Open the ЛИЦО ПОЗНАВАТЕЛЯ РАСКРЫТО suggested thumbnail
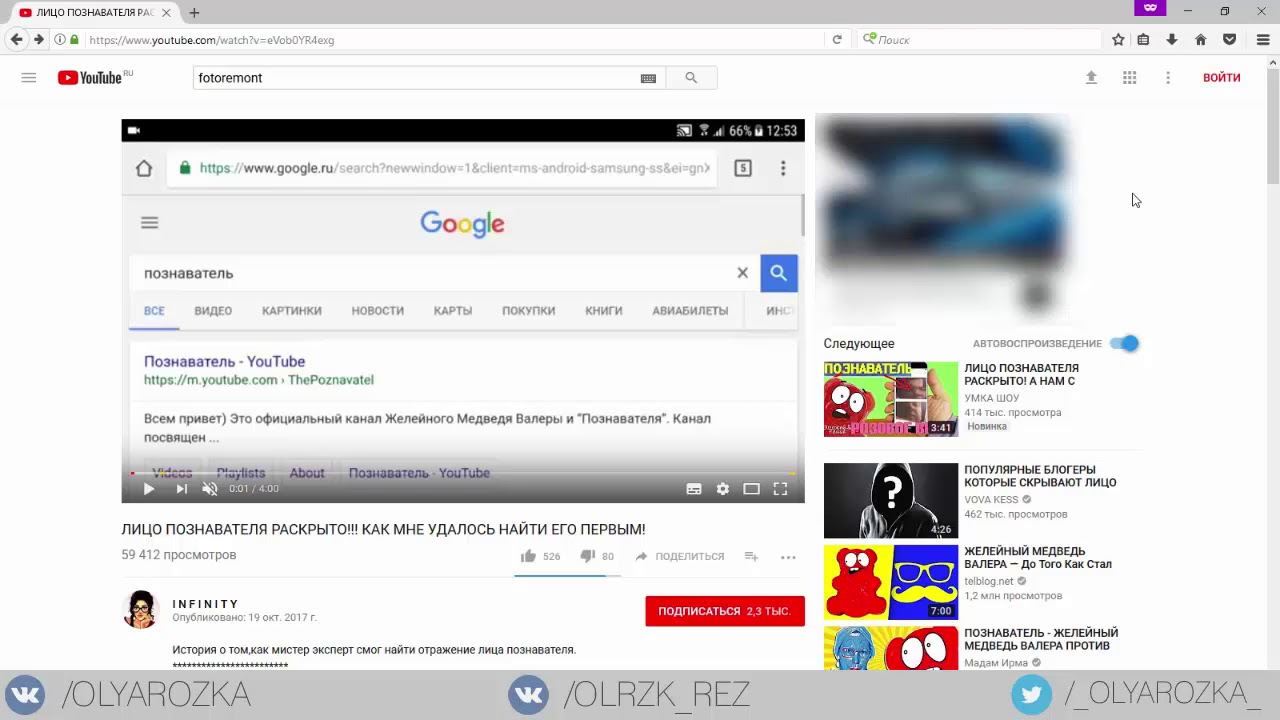 pos(891,399)
